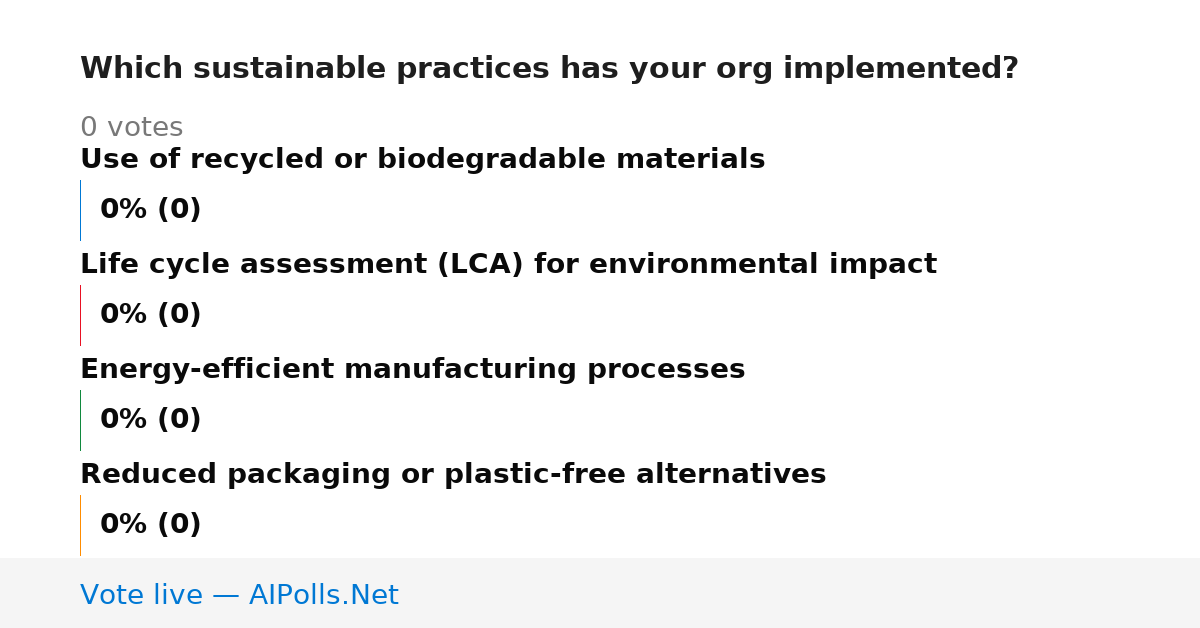Click the 0% (0) result under LCA option

pos(150,315)
